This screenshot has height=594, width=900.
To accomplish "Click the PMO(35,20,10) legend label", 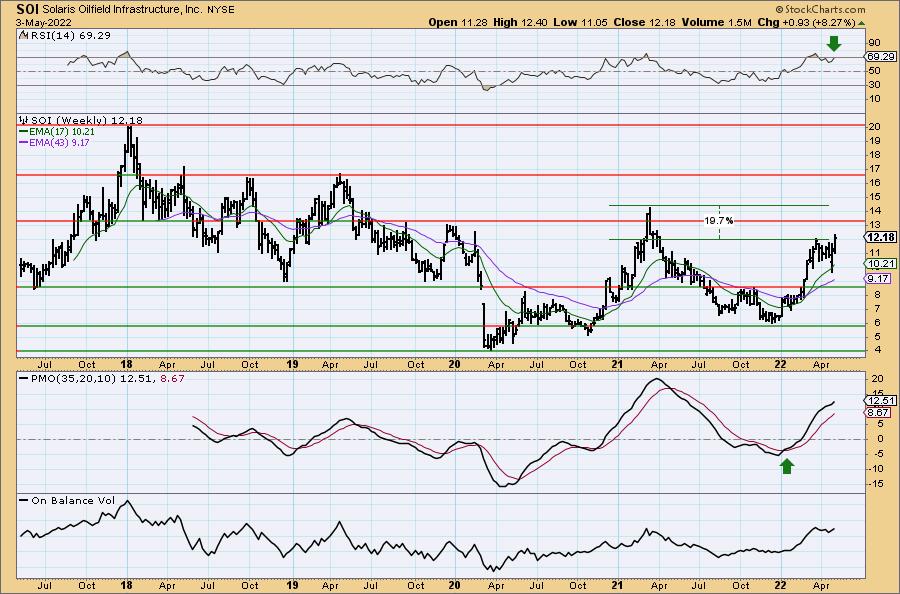I will click(x=74, y=378).
